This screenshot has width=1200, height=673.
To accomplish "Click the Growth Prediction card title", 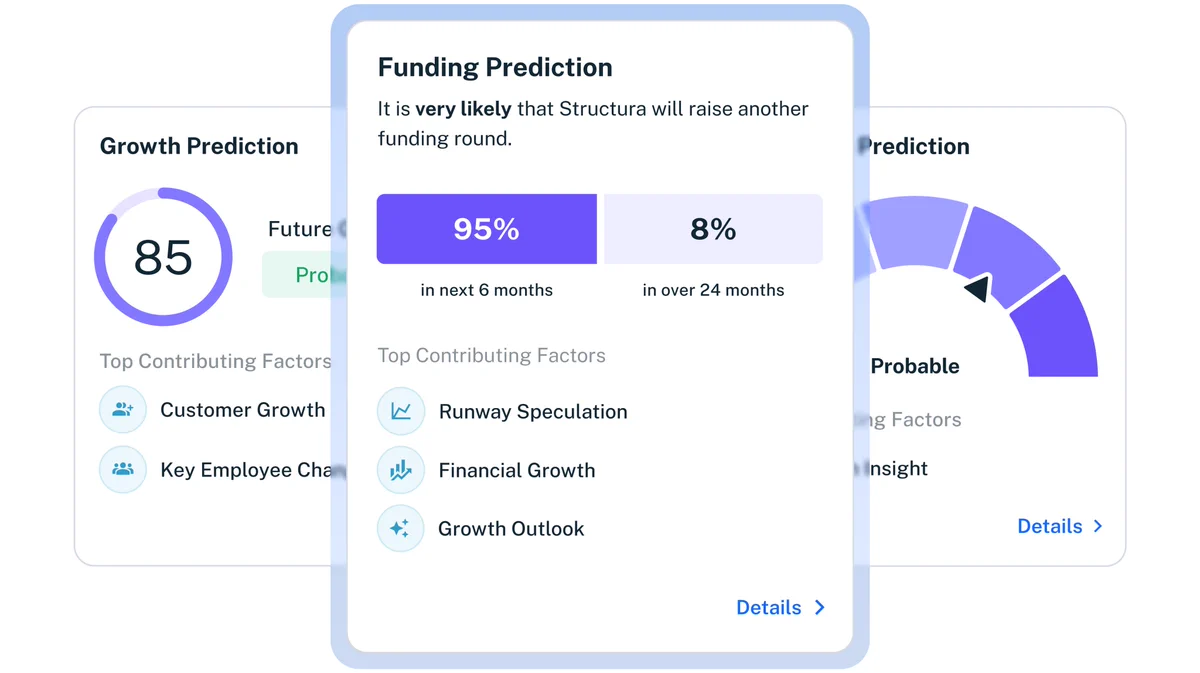I will pyautogui.click(x=199, y=146).
